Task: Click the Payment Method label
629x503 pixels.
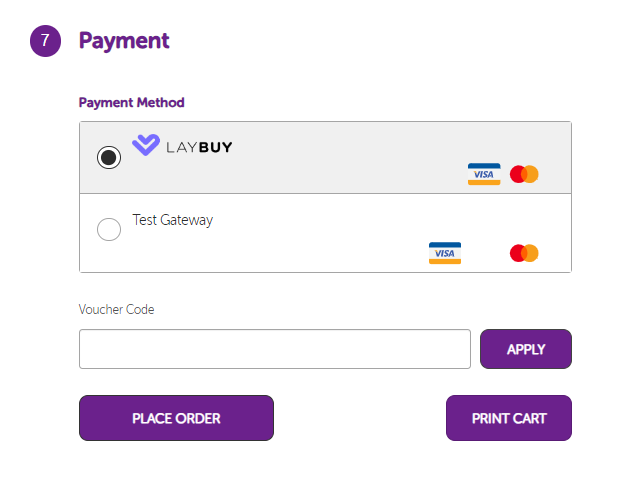Action: point(131,102)
